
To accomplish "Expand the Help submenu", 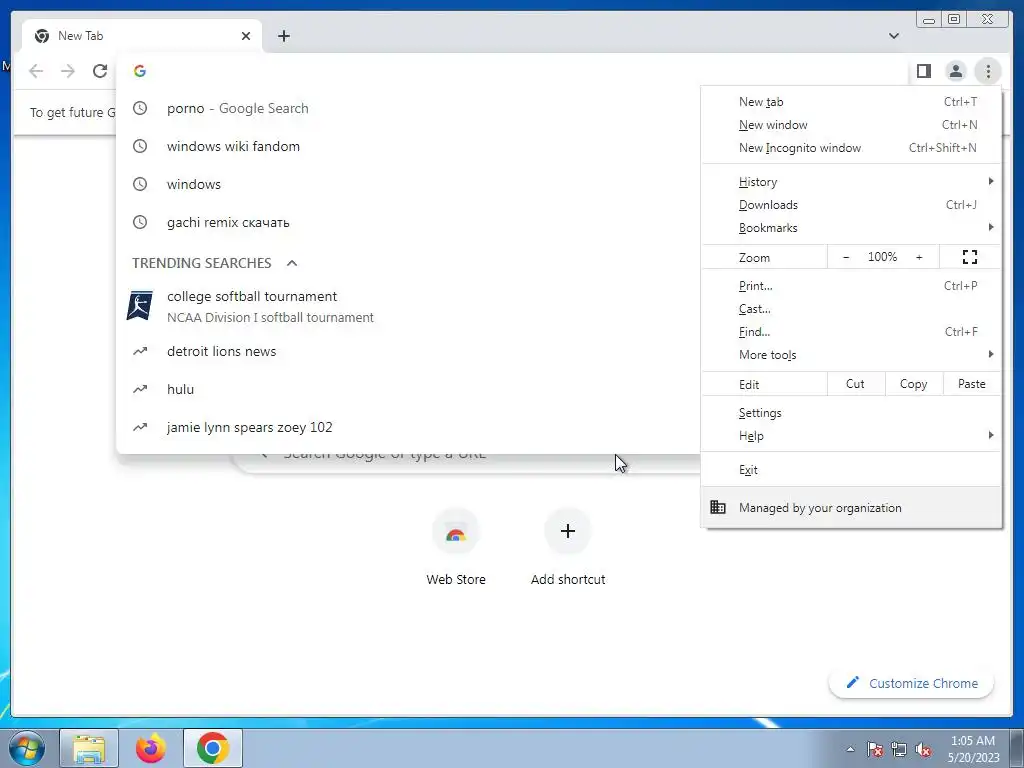I will [x=852, y=436].
